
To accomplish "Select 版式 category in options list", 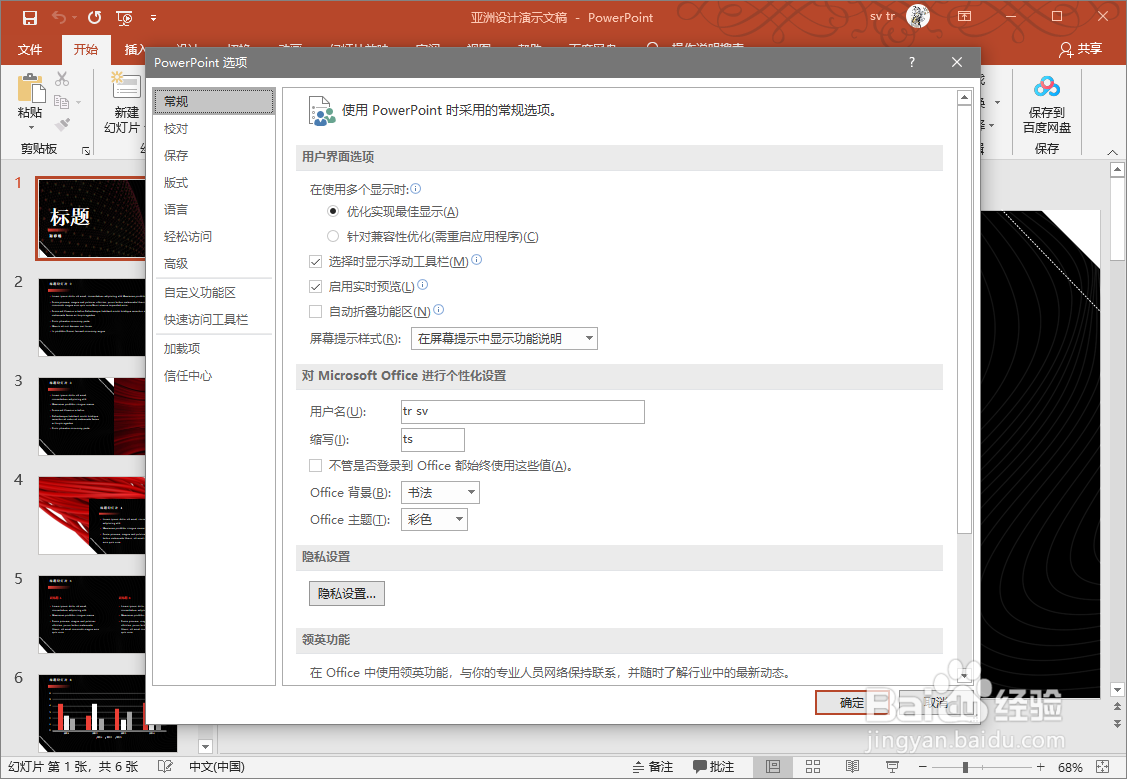I will [x=213, y=183].
